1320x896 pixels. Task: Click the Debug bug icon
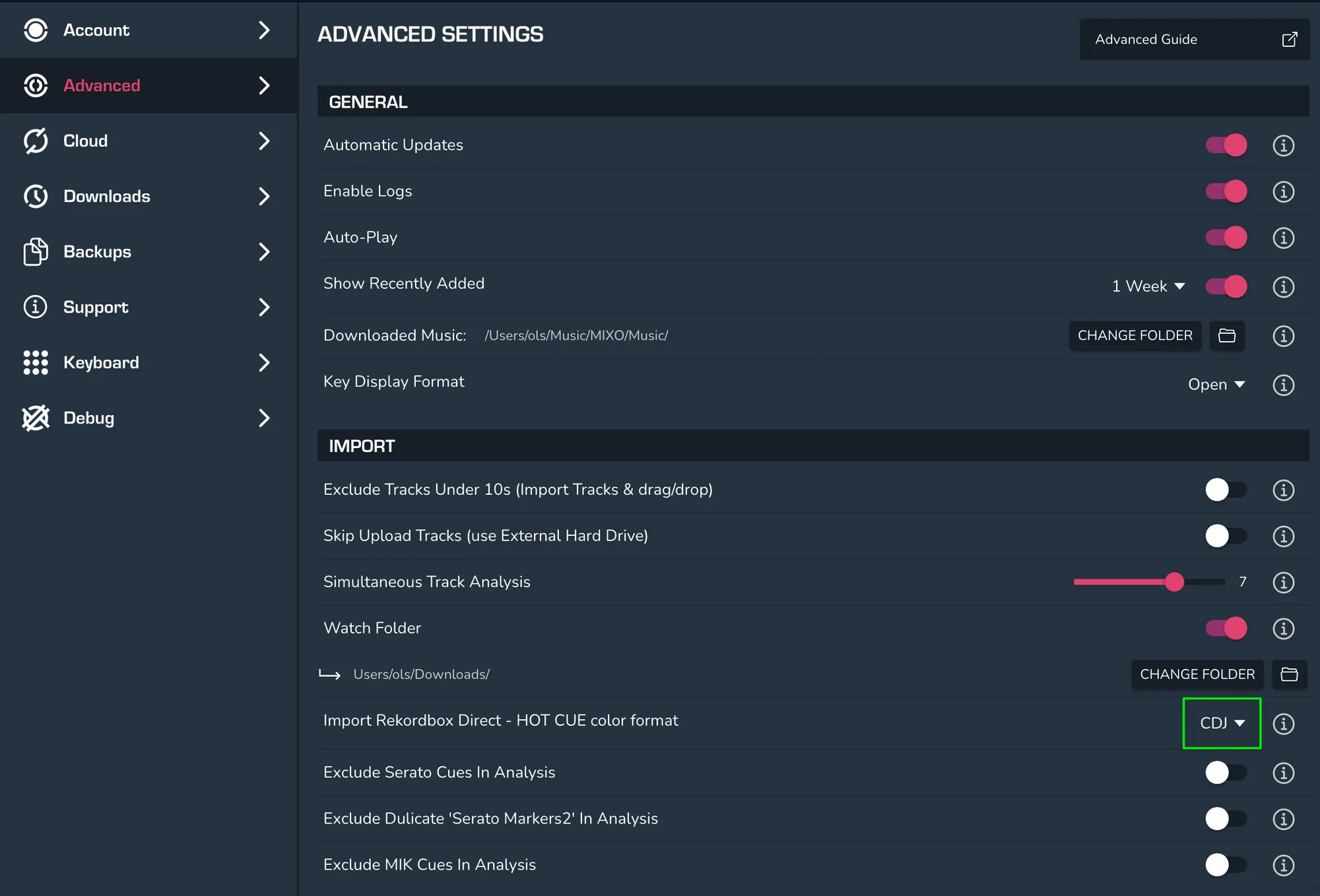pos(36,418)
